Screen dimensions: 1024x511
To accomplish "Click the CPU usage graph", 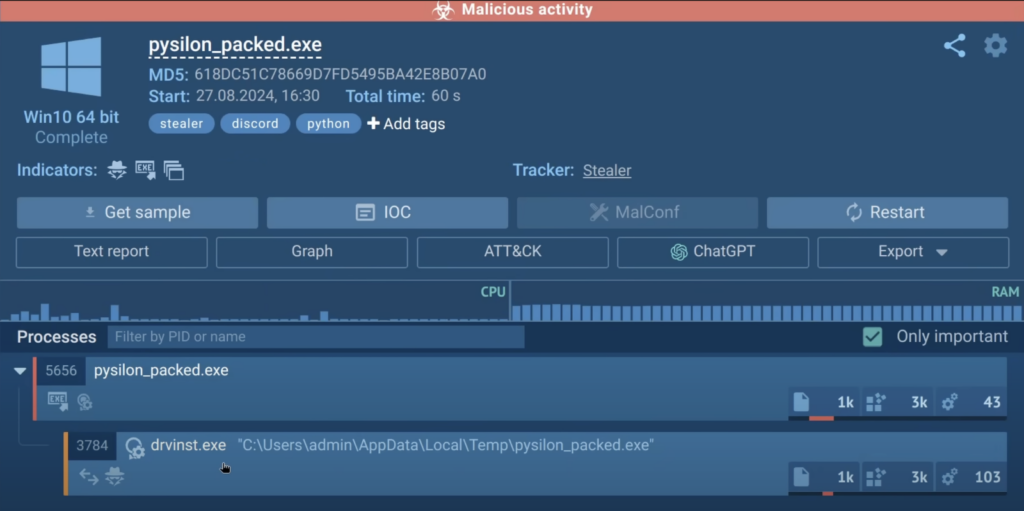I will (255, 303).
